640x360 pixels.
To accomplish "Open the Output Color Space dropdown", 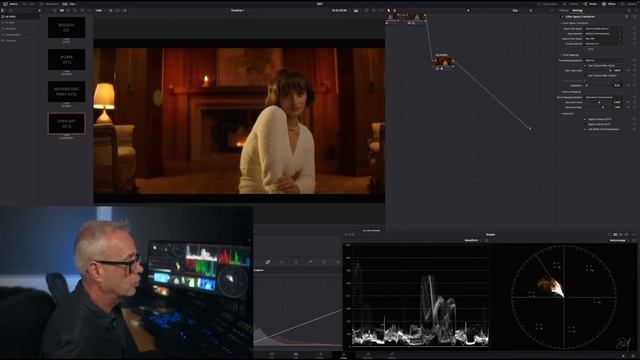I will [603, 39].
